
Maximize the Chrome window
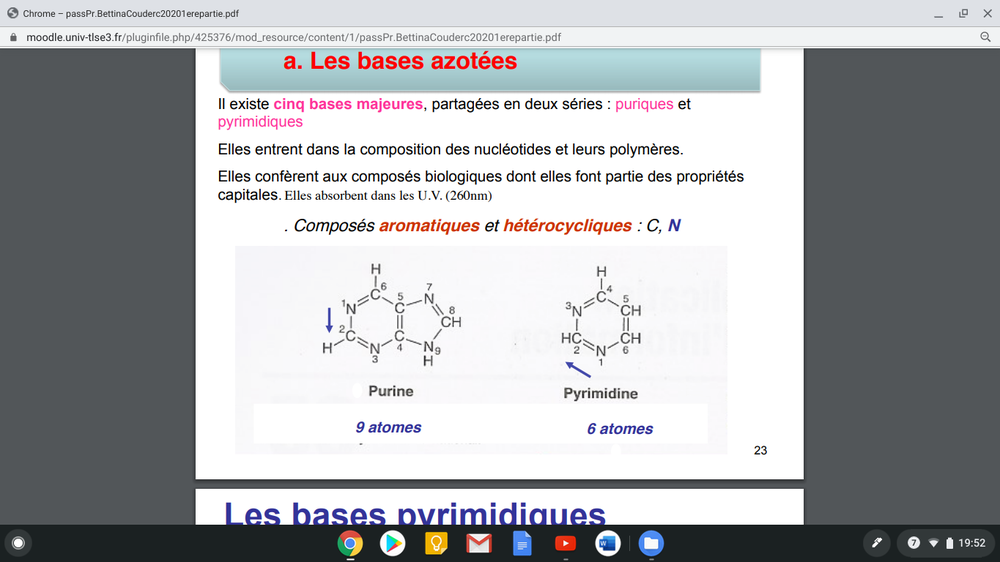[962, 13]
